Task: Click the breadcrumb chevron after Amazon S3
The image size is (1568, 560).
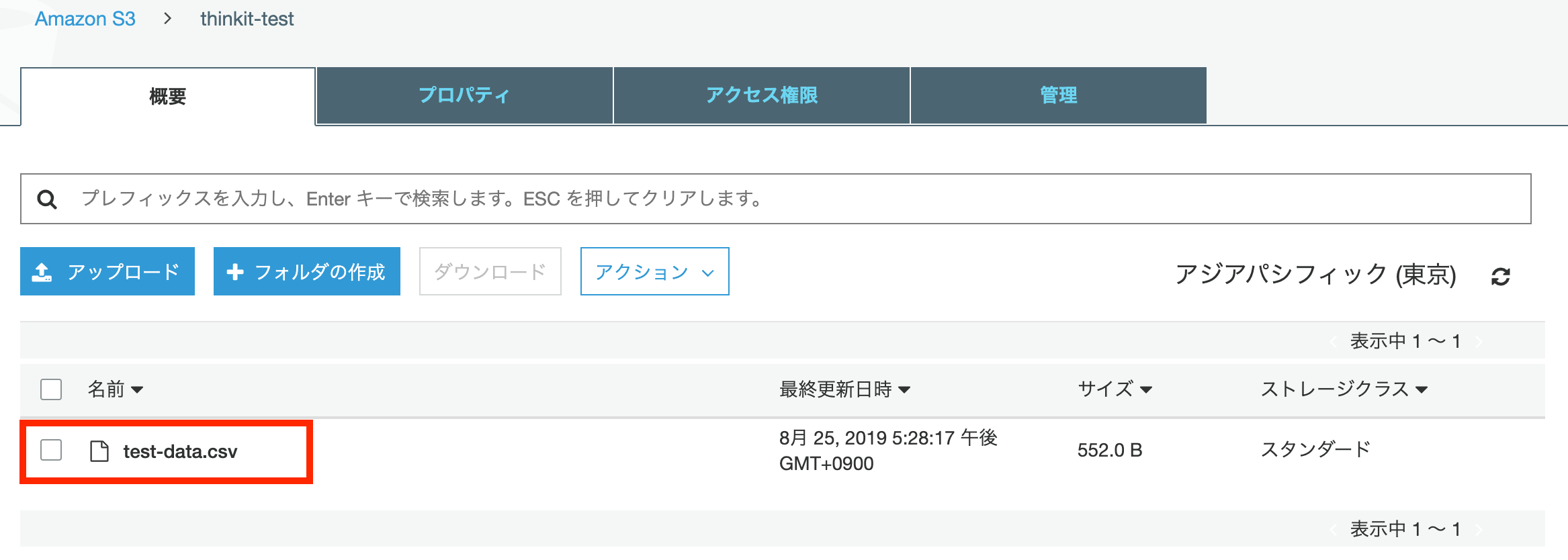Action: (168, 19)
